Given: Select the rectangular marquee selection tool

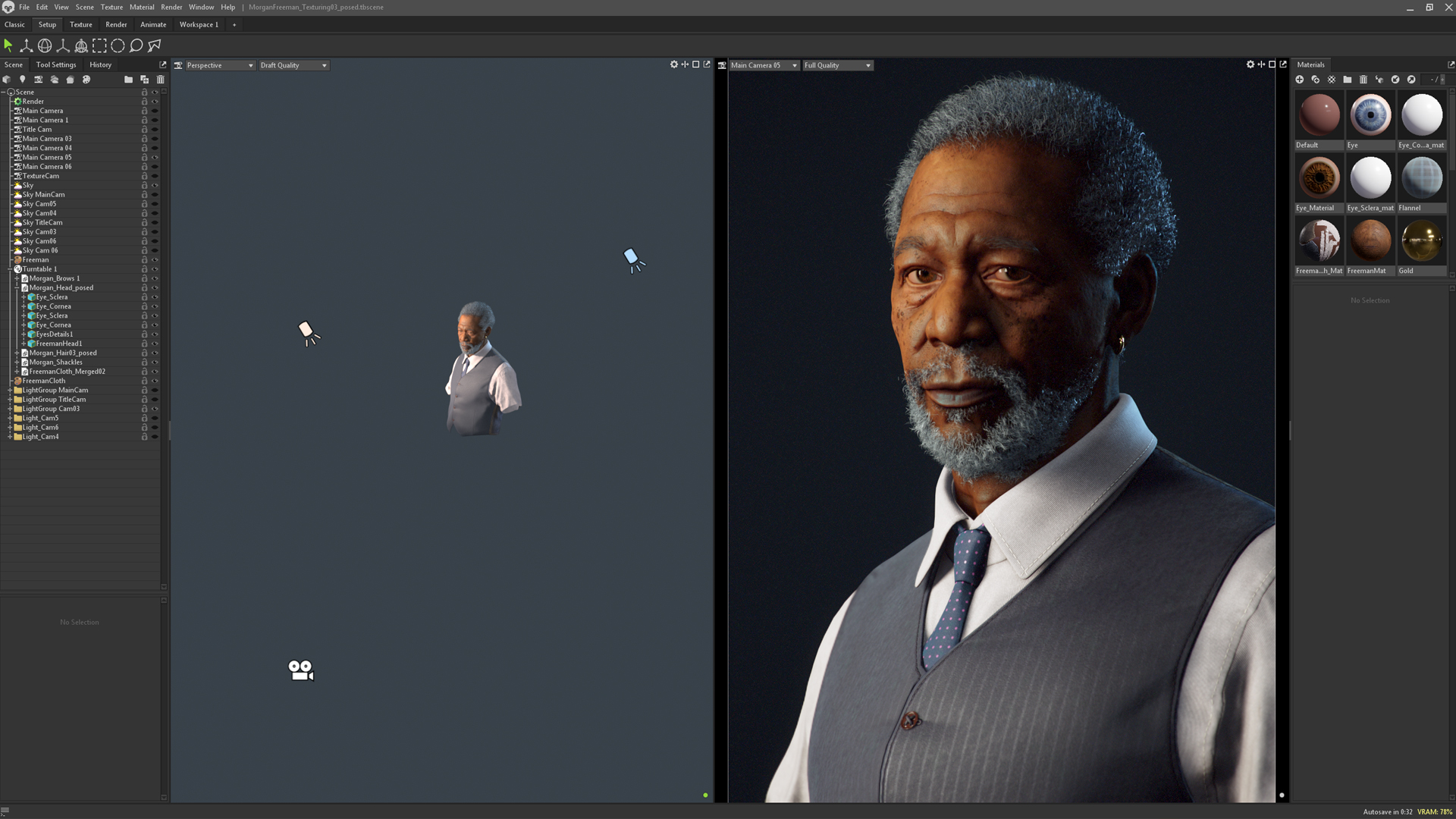Looking at the screenshot, I should [x=99, y=45].
